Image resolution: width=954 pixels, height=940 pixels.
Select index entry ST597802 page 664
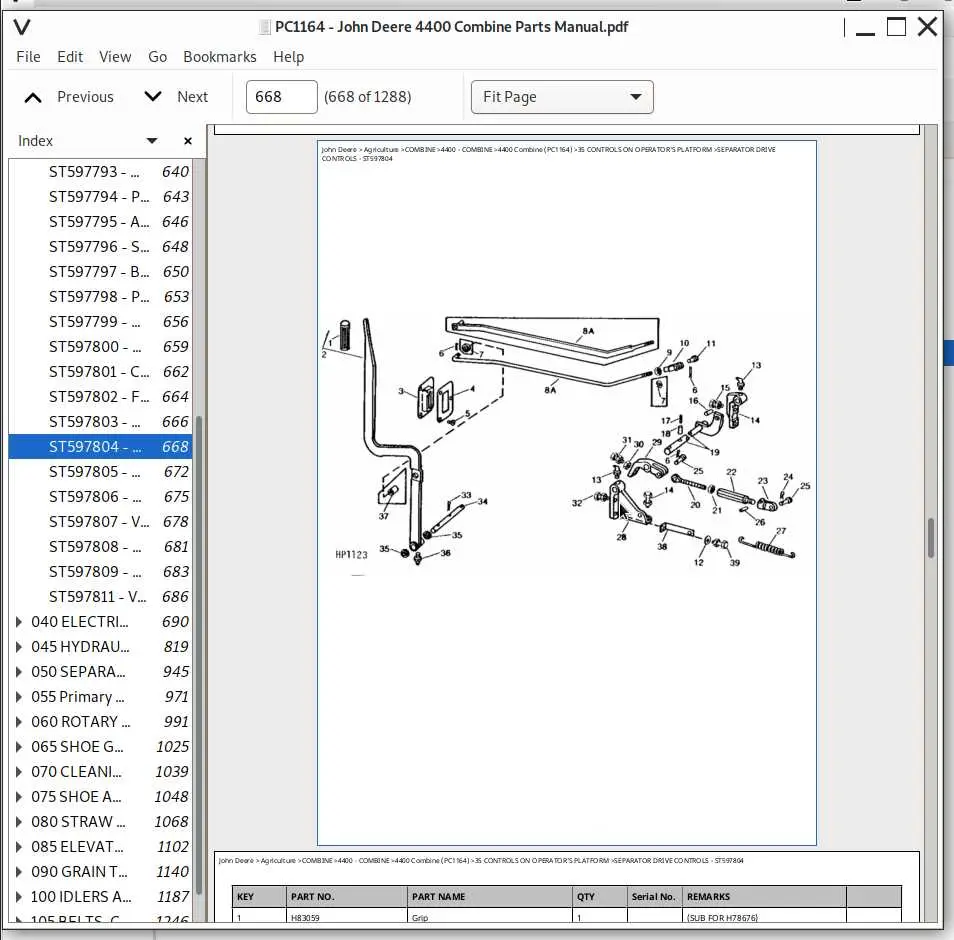point(100,396)
